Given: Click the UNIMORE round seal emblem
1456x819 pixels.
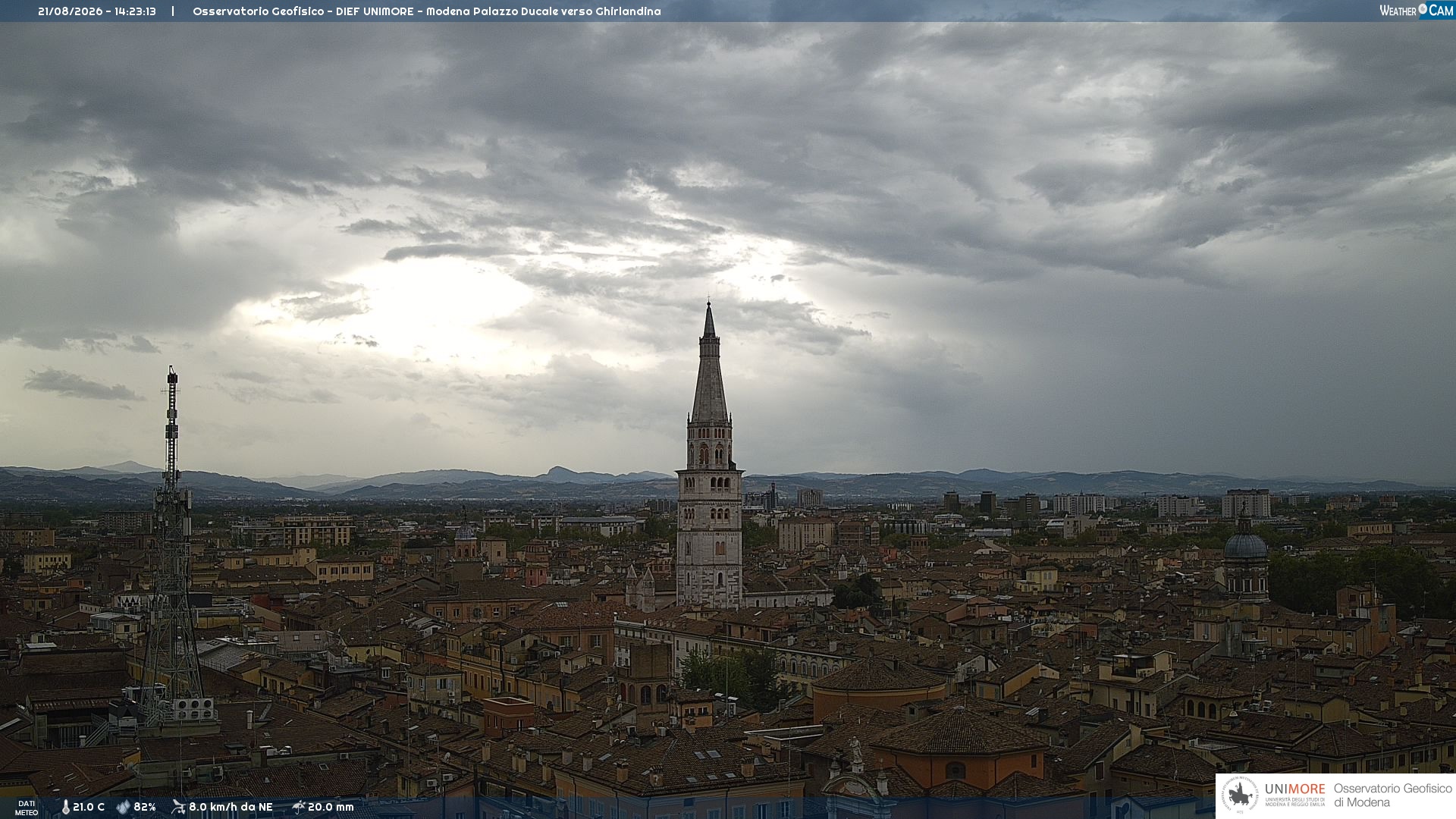Looking at the screenshot, I should (1240, 795).
